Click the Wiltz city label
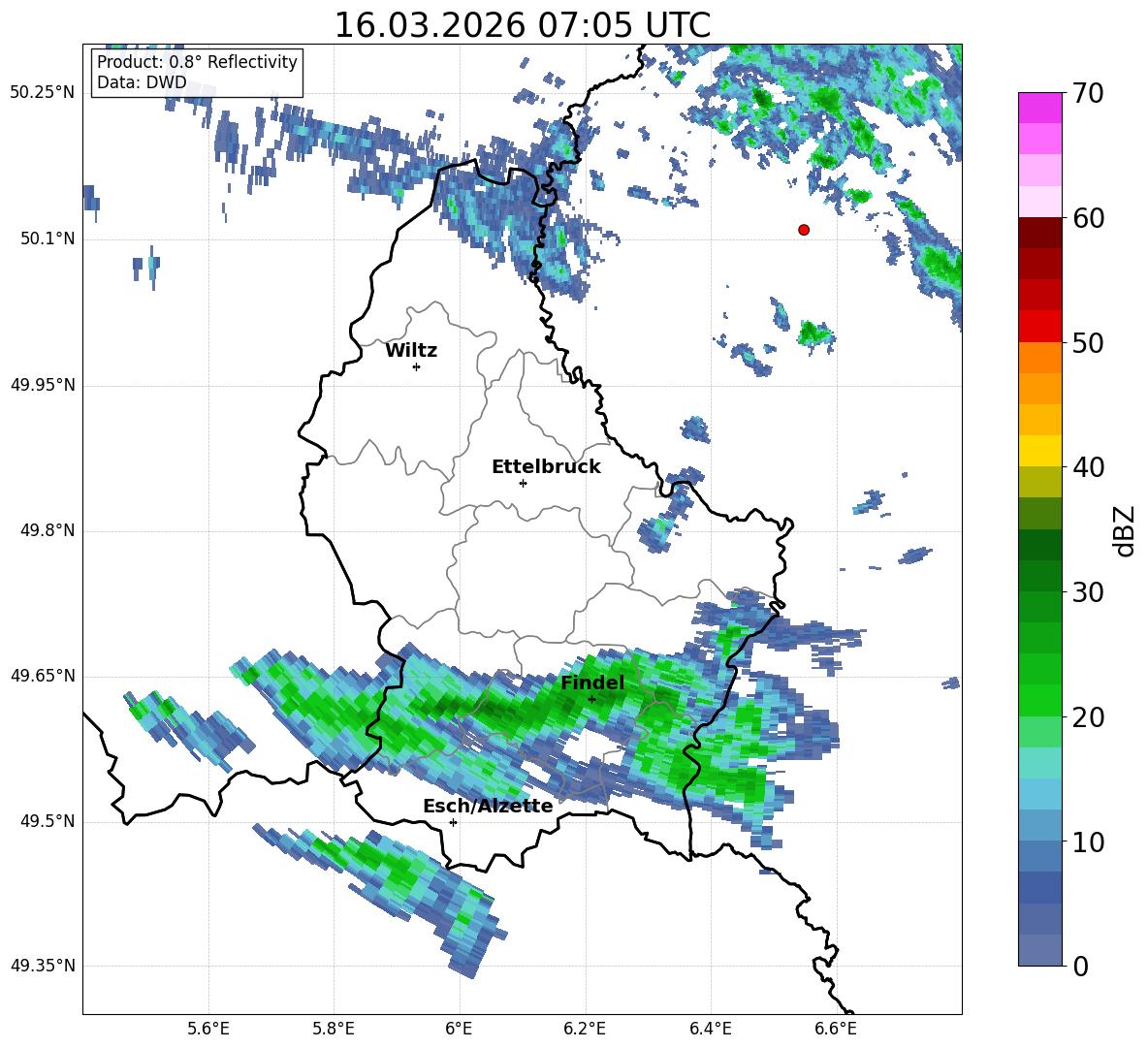Image resolution: width=1148 pixels, height=1048 pixels. 411,351
